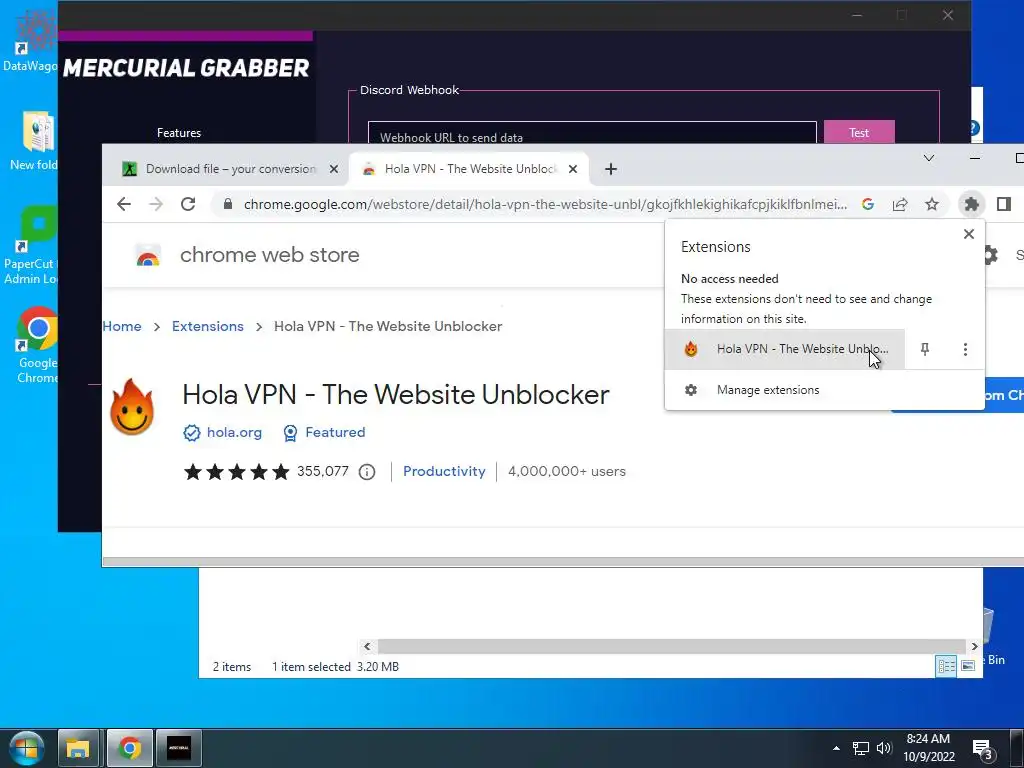Select Google Chrome desktop shortcut
1024x768 pixels.
[x=37, y=345]
